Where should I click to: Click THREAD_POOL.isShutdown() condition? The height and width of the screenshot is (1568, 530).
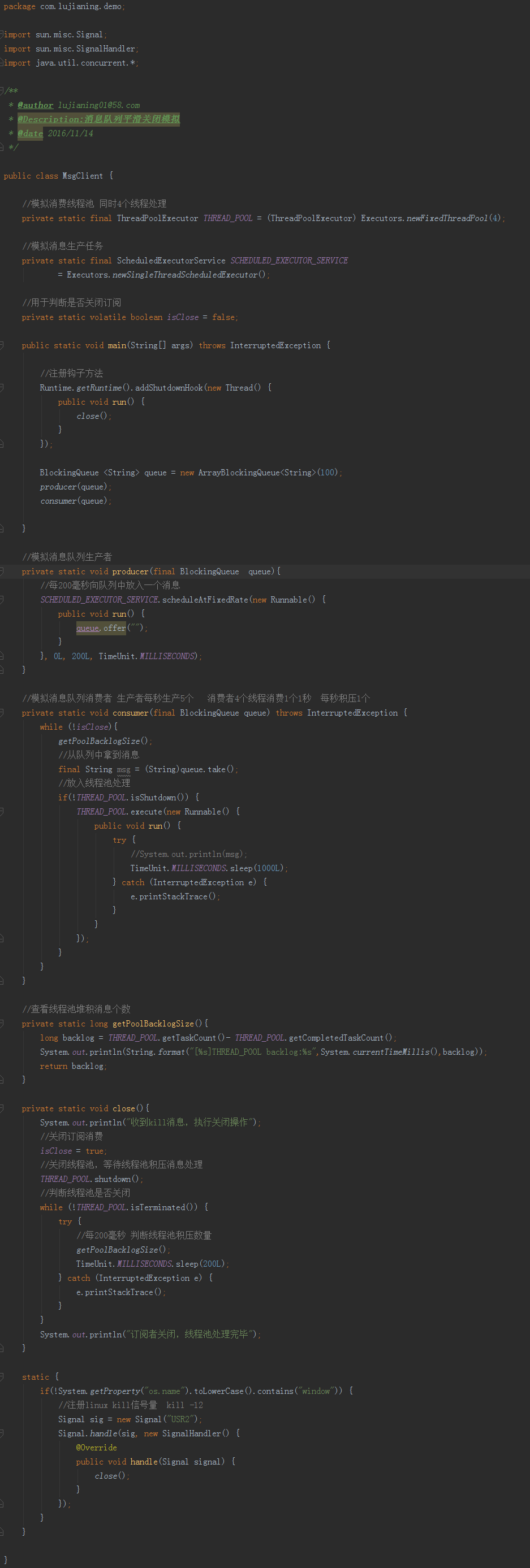point(130,798)
